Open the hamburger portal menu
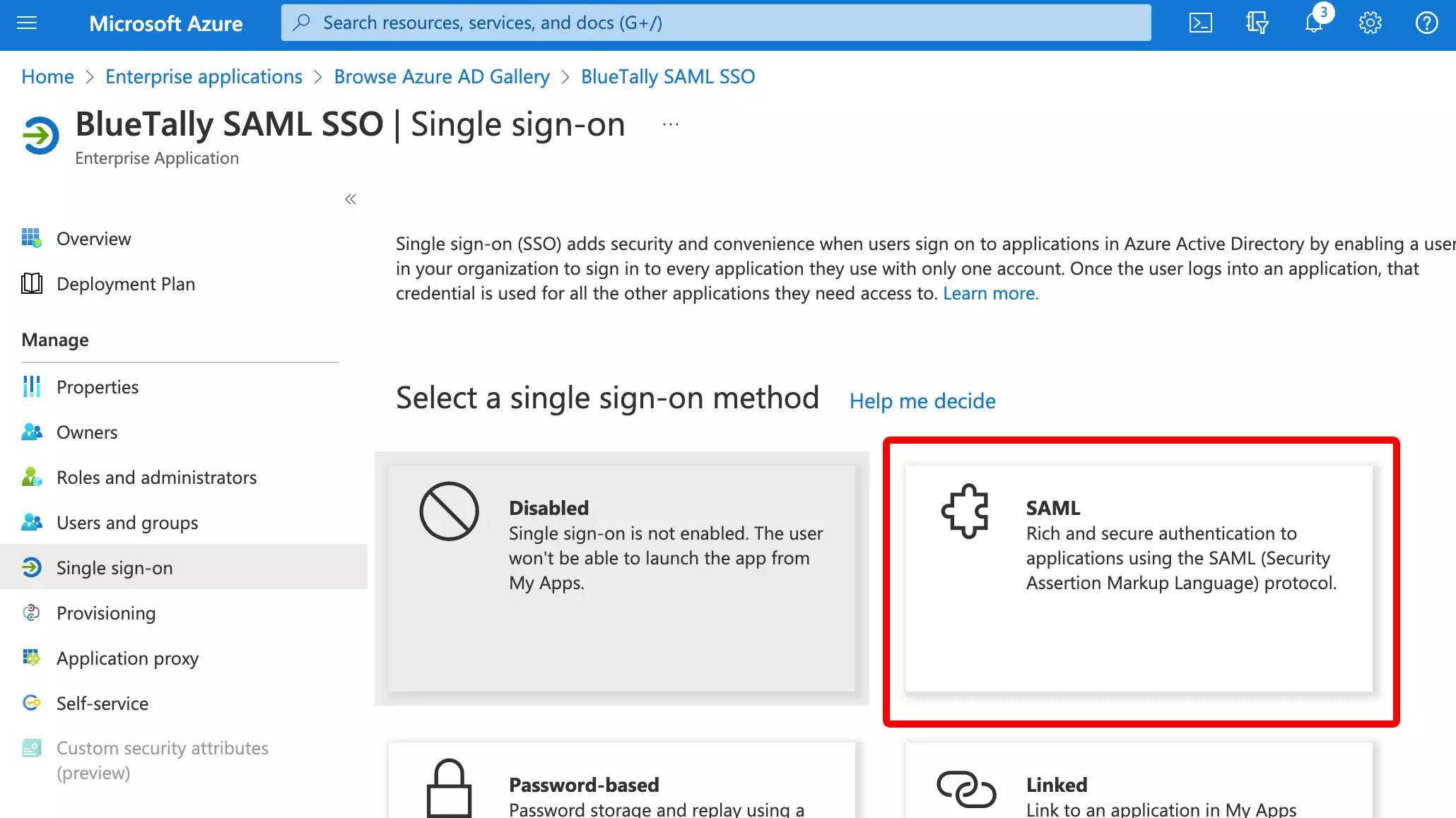Image resolution: width=1456 pixels, height=818 pixels. pyautogui.click(x=27, y=23)
